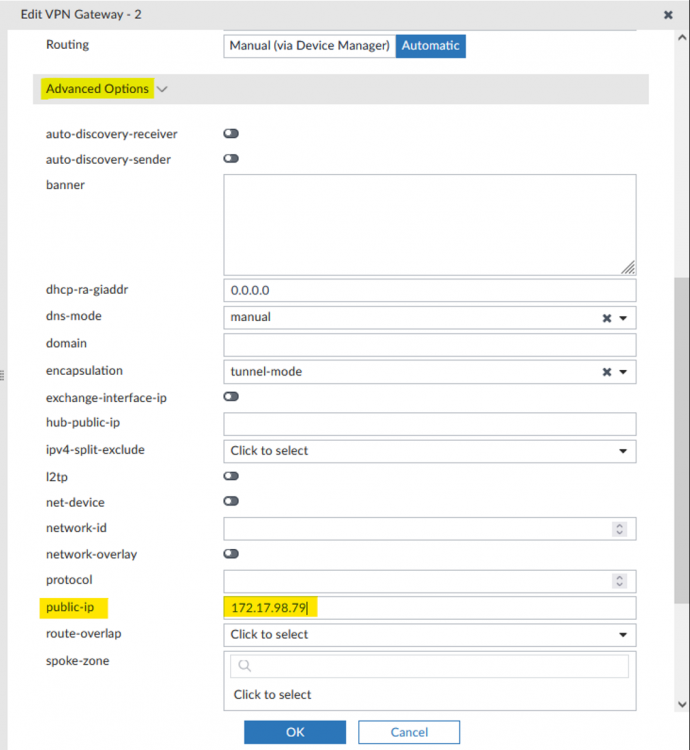This screenshot has width=690, height=750.
Task: Enable the auto-discovery-sender switch
Action: [231, 159]
